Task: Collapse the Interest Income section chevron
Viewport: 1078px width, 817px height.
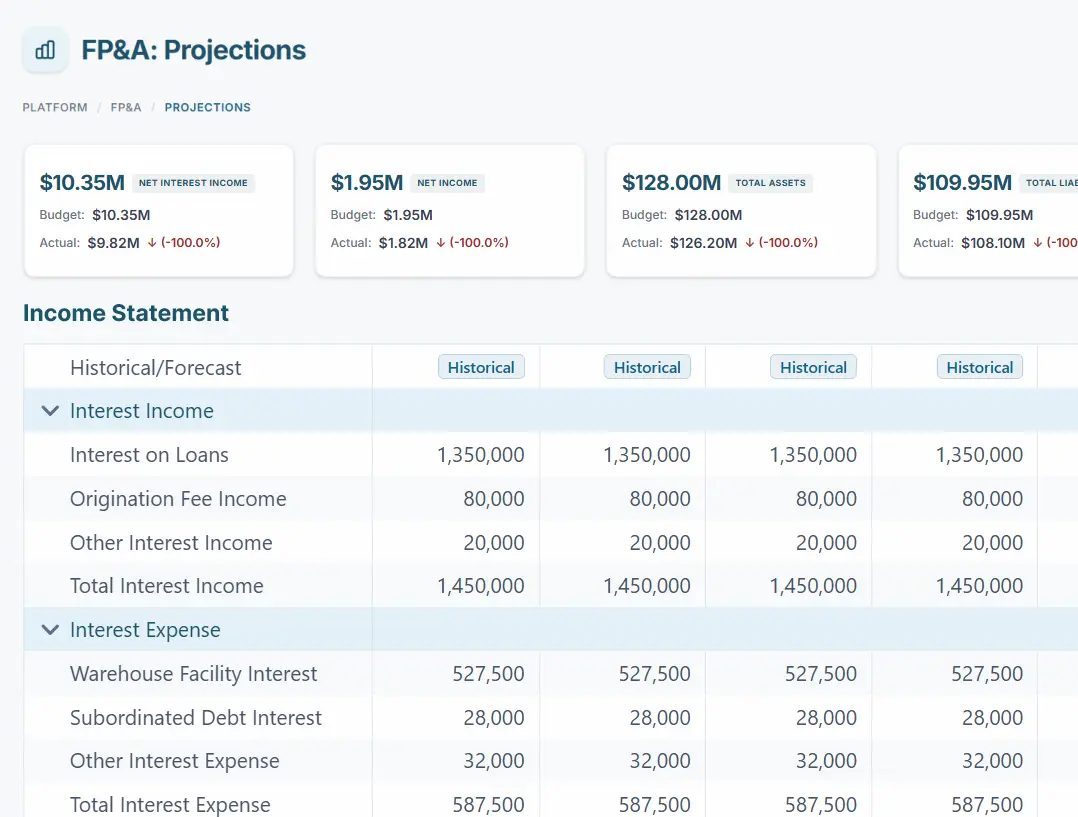Action: (50, 411)
